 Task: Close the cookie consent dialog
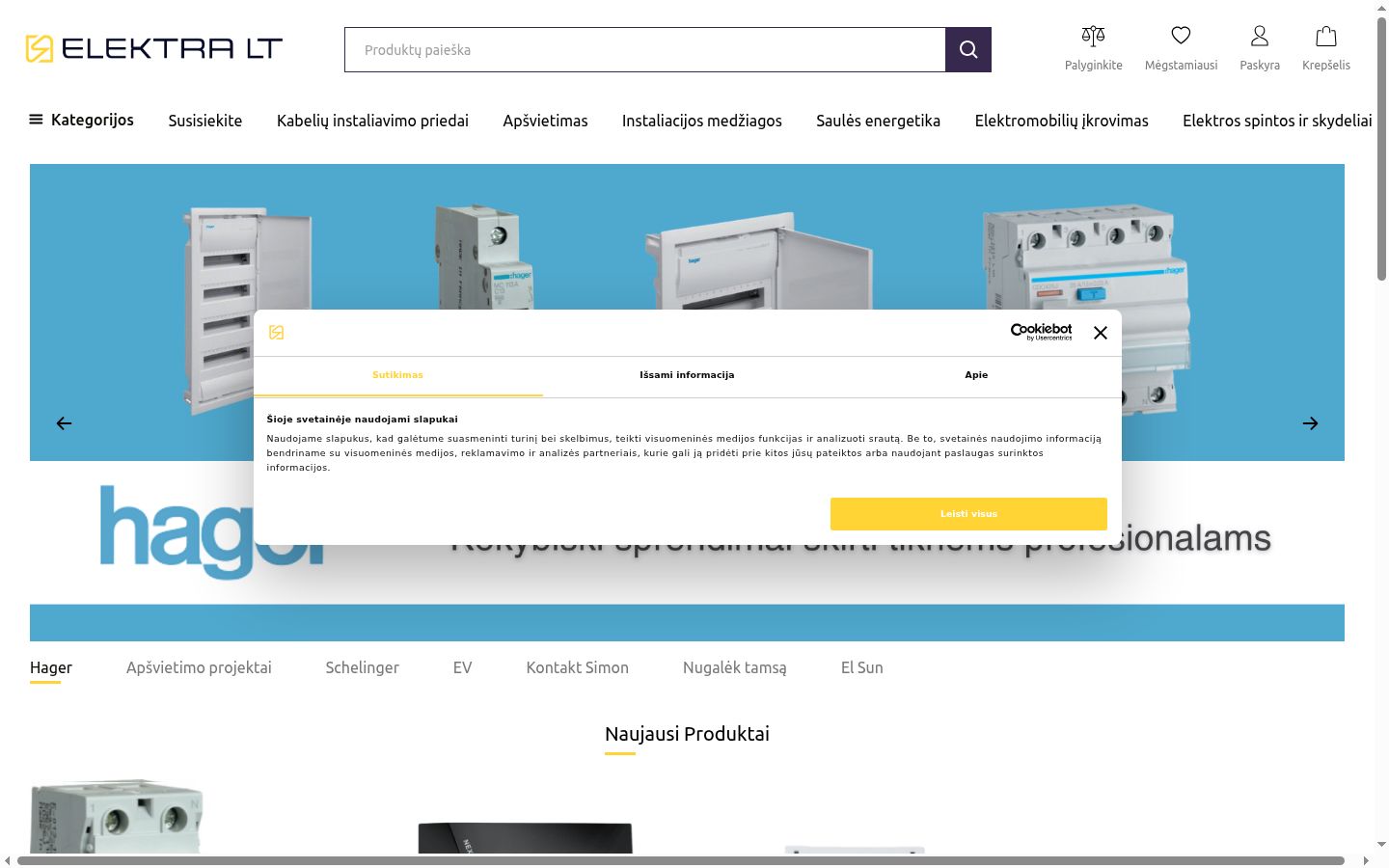1101,333
